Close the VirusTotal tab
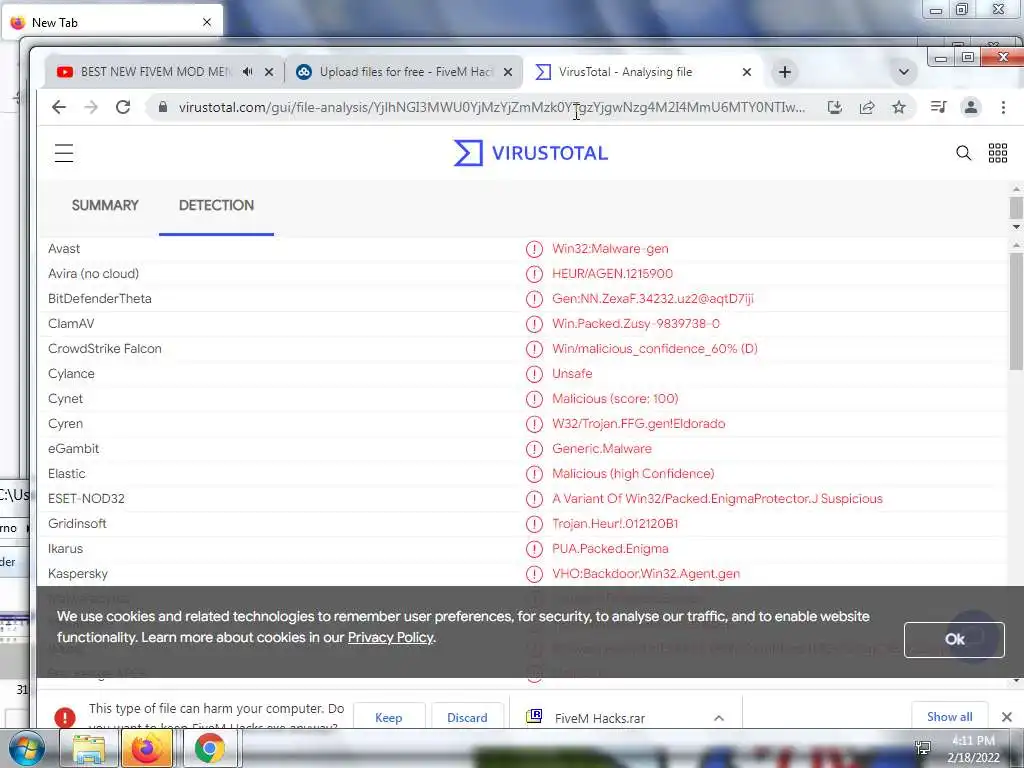 pos(746,72)
